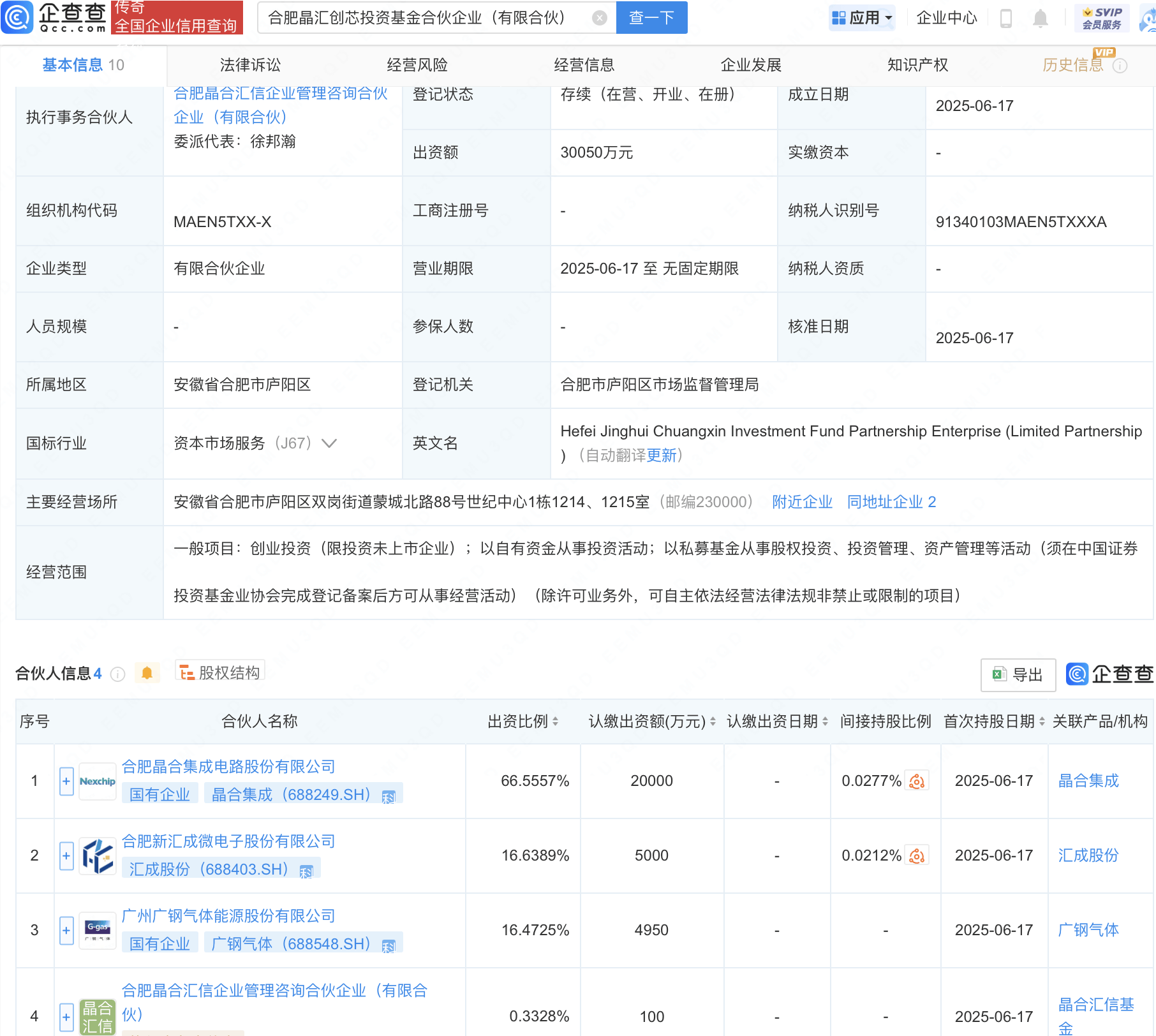Clear the search box text
This screenshot has width=1156, height=1036.
click(x=599, y=18)
